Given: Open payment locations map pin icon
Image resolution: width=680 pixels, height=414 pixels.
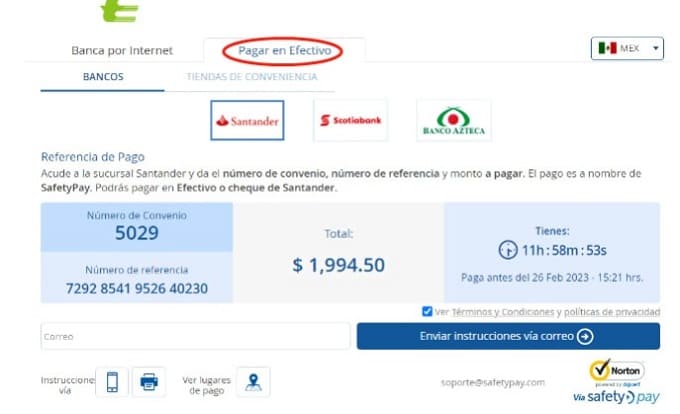Looking at the screenshot, I should click(253, 382).
